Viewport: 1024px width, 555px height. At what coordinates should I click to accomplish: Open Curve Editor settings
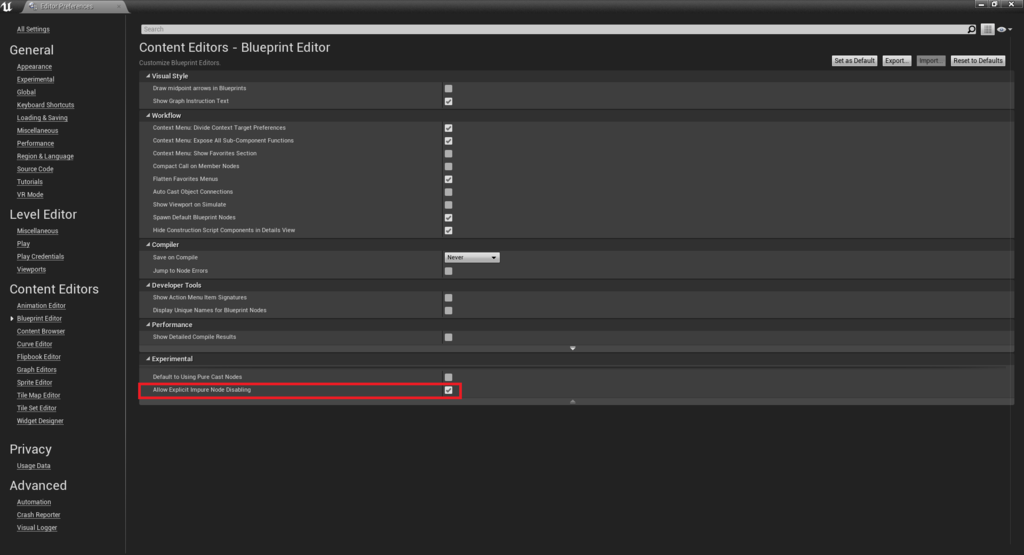[x=35, y=344]
